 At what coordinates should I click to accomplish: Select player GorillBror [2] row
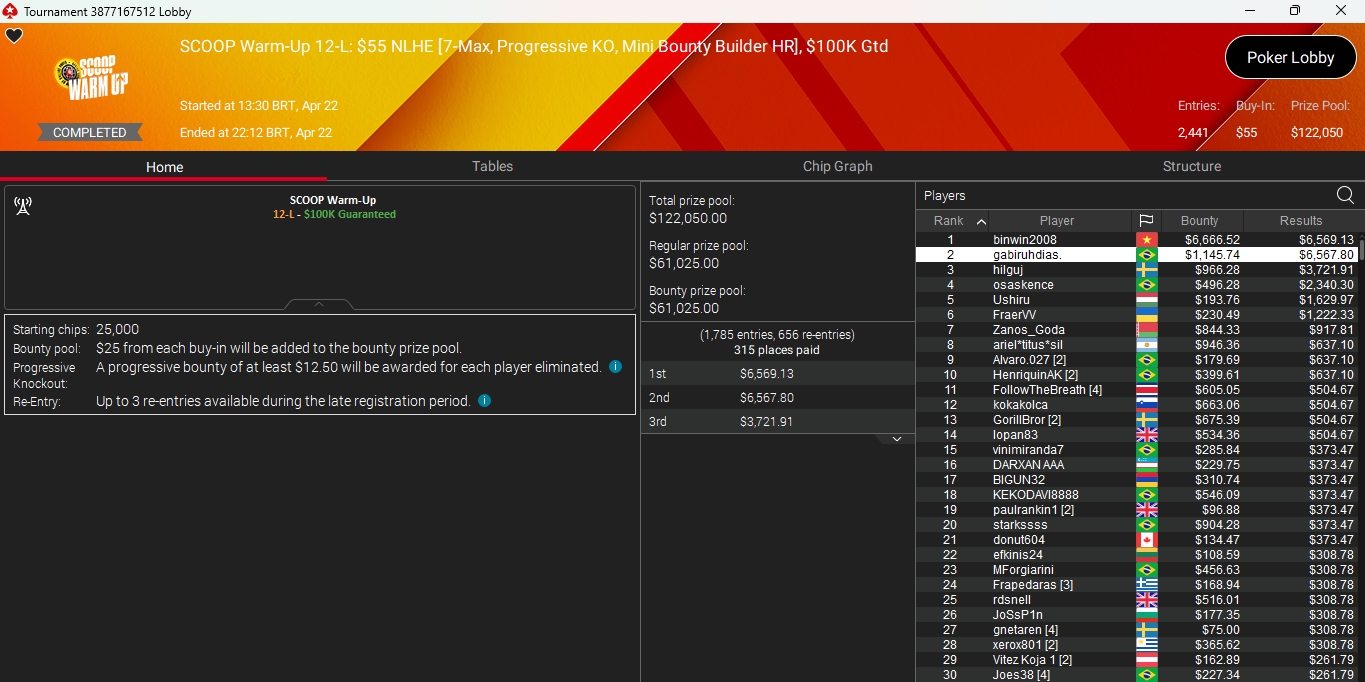(x=1137, y=420)
